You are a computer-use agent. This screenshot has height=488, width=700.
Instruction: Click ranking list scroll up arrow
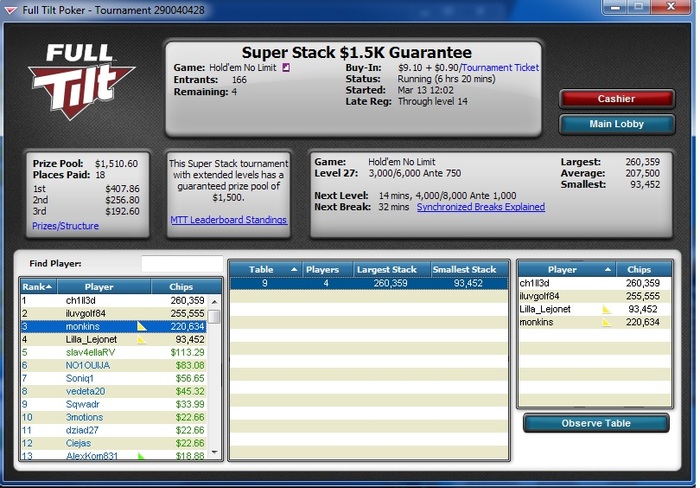point(215,301)
